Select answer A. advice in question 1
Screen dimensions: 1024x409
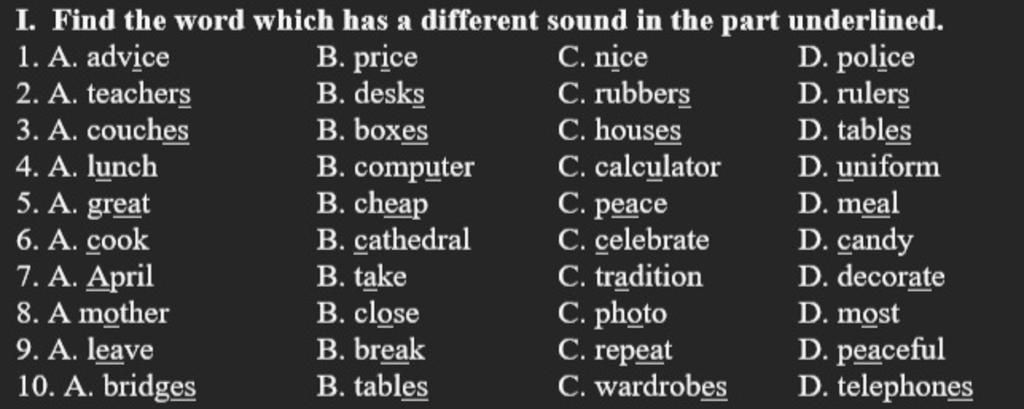point(108,58)
